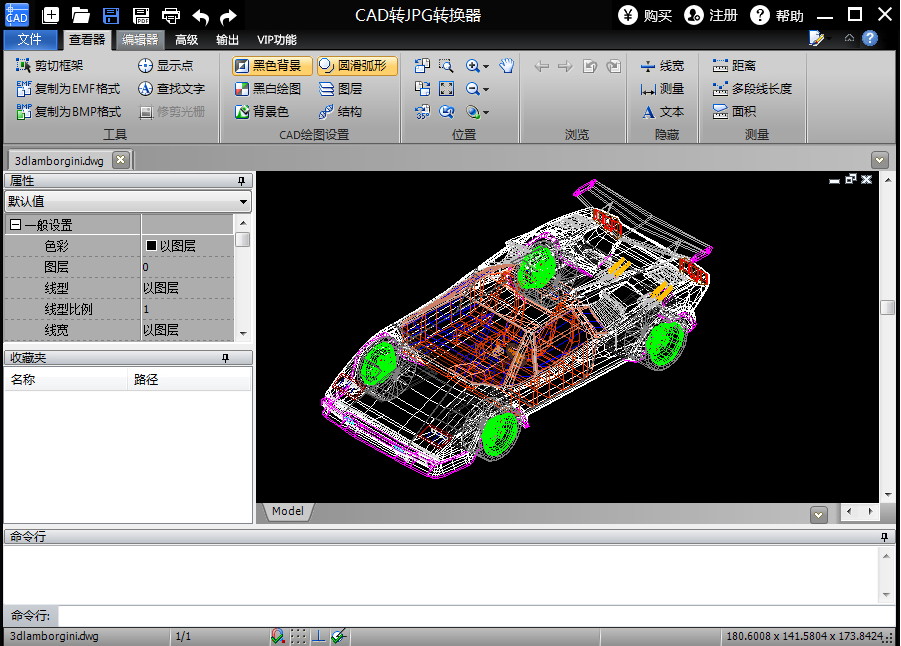Open the zoom in dropdown arrow

point(486,67)
